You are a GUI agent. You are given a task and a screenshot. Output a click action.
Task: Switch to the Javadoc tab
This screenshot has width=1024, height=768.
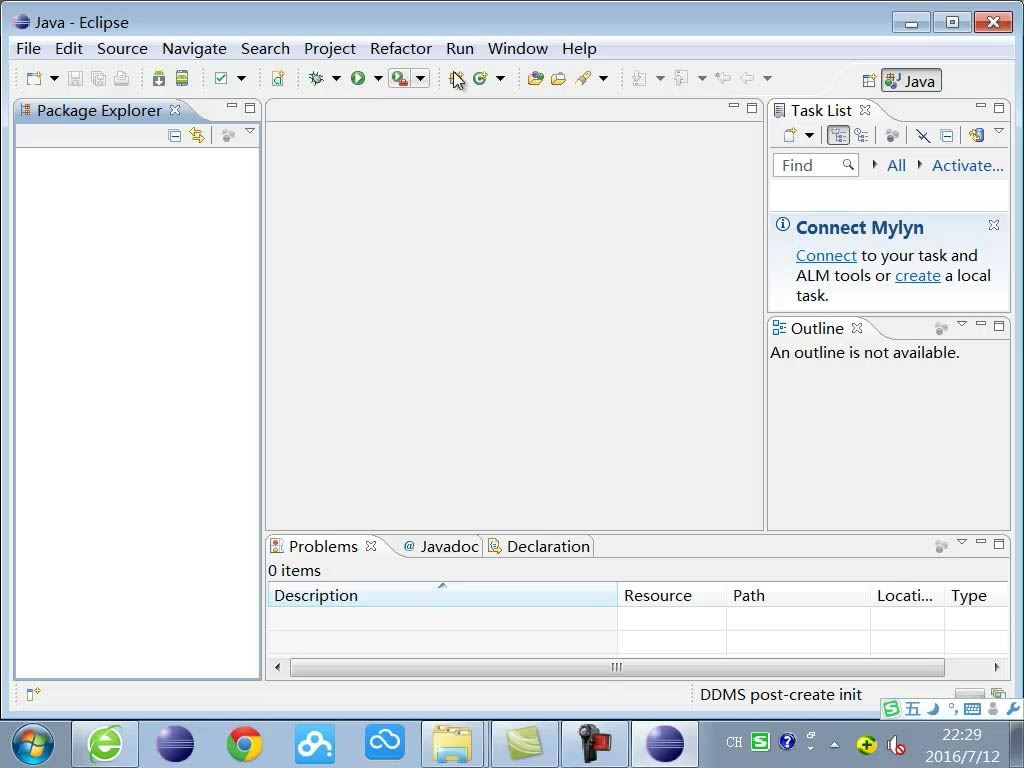pos(440,546)
